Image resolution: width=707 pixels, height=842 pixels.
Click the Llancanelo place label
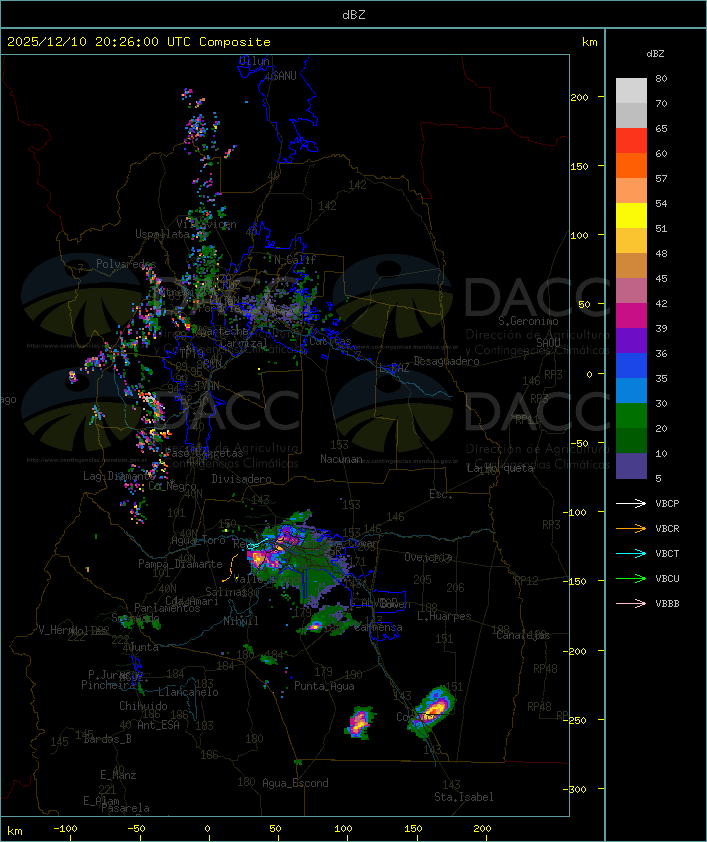pyautogui.click(x=188, y=692)
